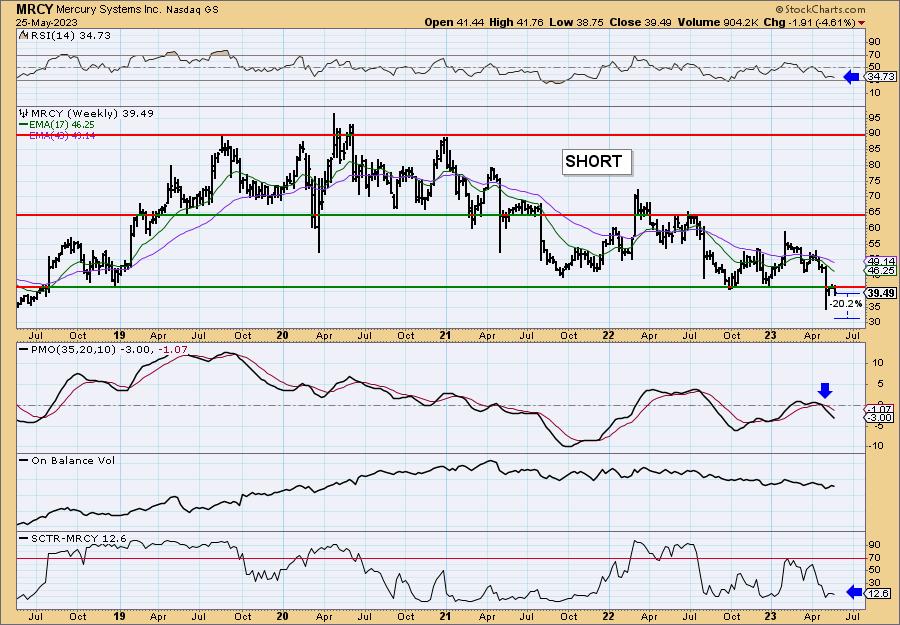This screenshot has height=625, width=900.
Task: Click the -1.07 PMO signal tag
Action: click(x=881, y=409)
